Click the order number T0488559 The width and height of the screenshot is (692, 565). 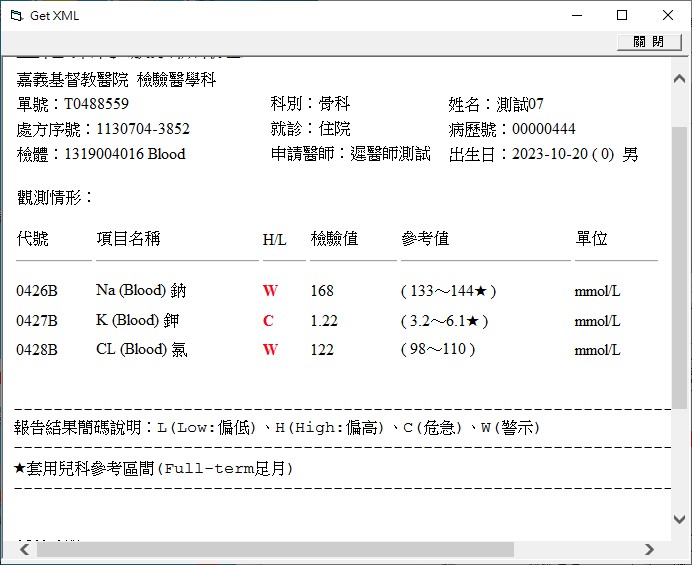[x=96, y=104]
